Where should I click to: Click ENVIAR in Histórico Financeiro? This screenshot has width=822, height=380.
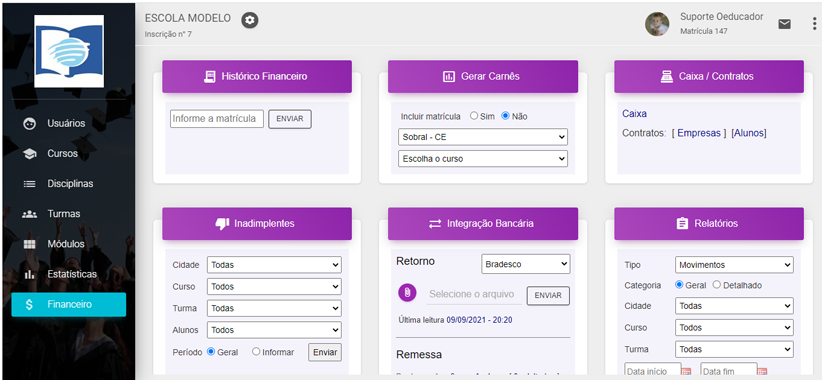point(290,119)
